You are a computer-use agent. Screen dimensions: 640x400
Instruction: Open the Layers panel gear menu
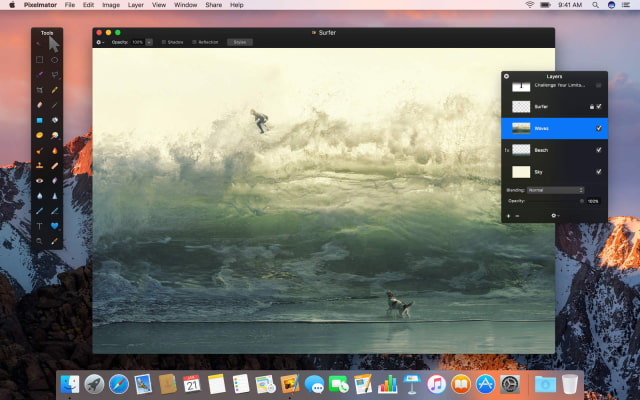coord(555,215)
